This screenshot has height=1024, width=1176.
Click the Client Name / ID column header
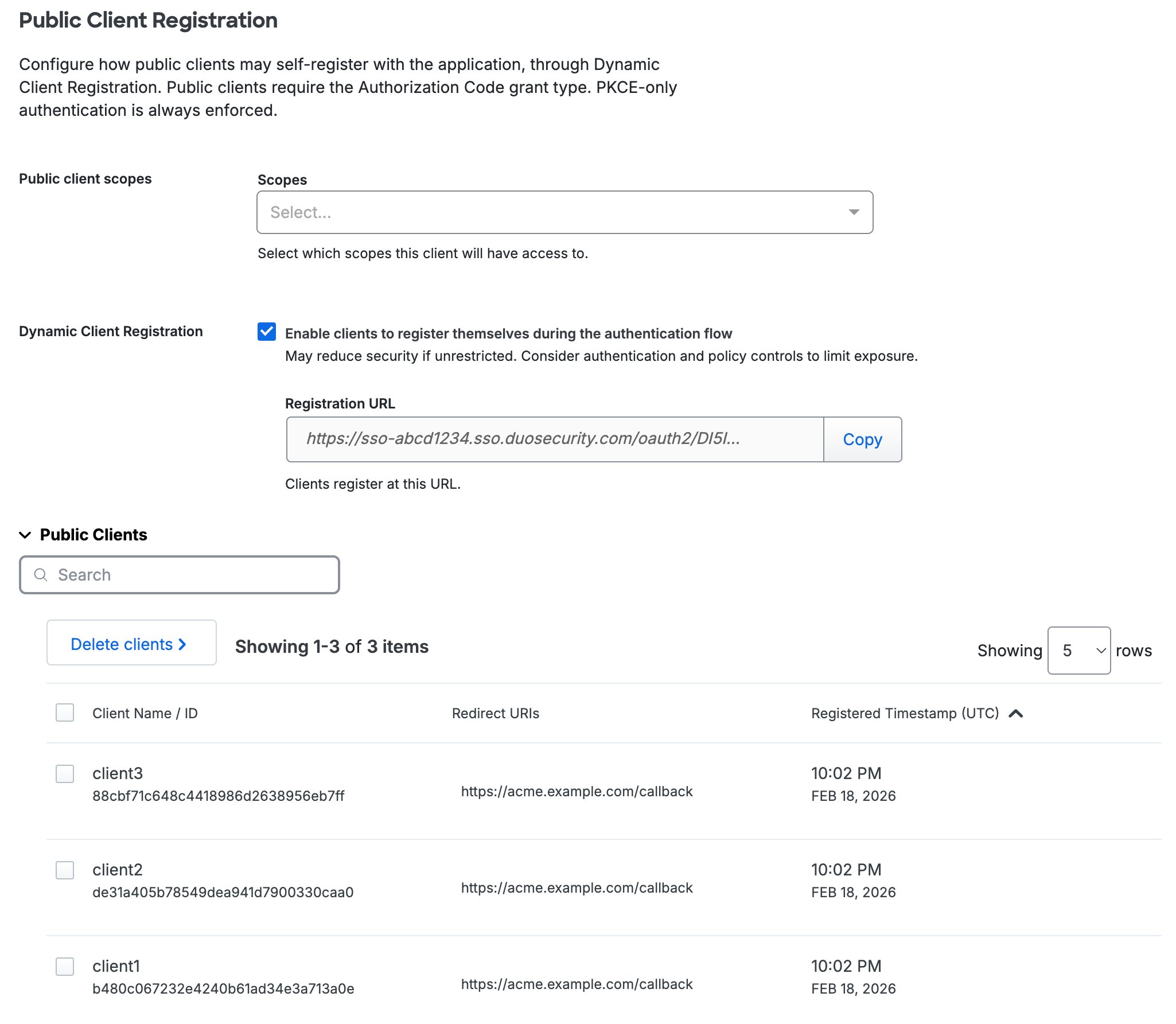[145, 713]
